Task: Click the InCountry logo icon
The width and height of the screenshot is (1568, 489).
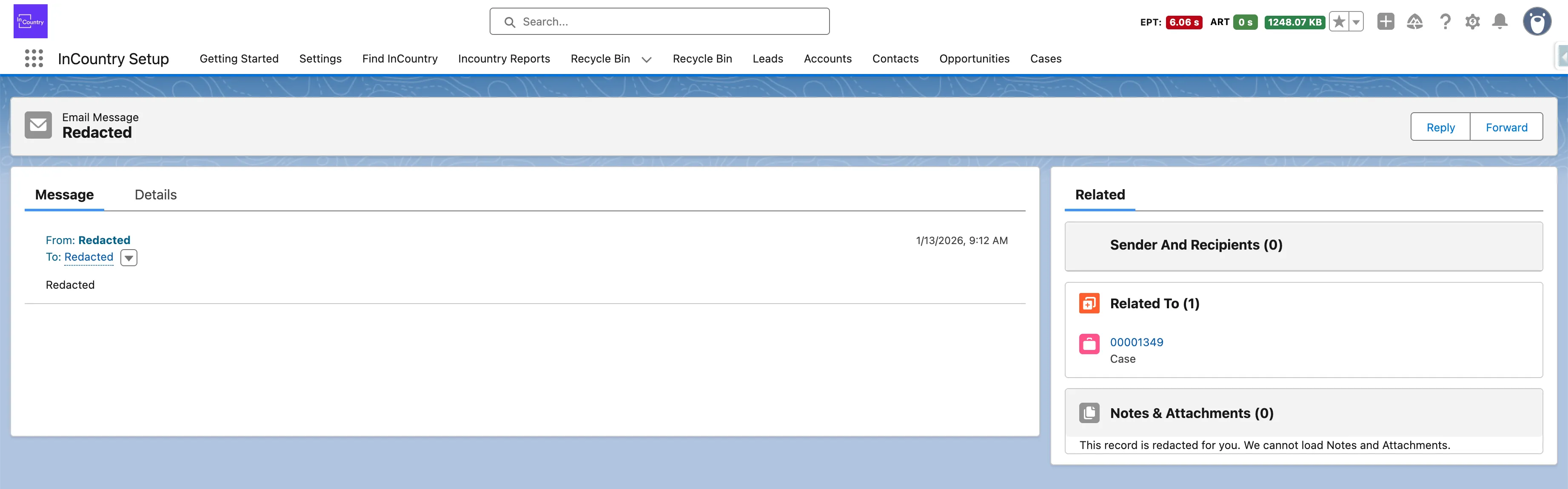Action: (x=31, y=21)
